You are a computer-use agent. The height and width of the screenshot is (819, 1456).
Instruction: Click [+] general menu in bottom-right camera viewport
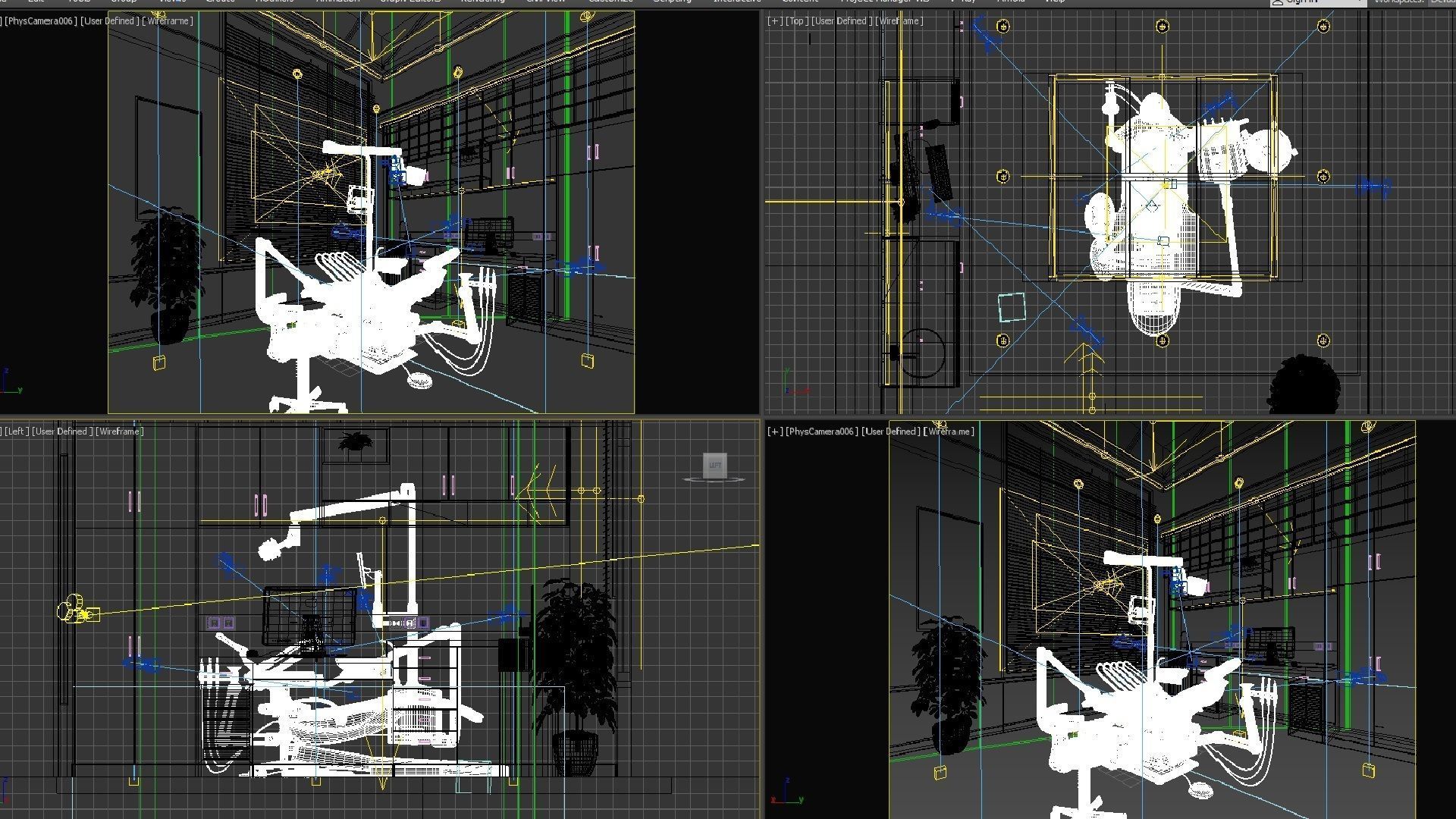click(x=775, y=431)
